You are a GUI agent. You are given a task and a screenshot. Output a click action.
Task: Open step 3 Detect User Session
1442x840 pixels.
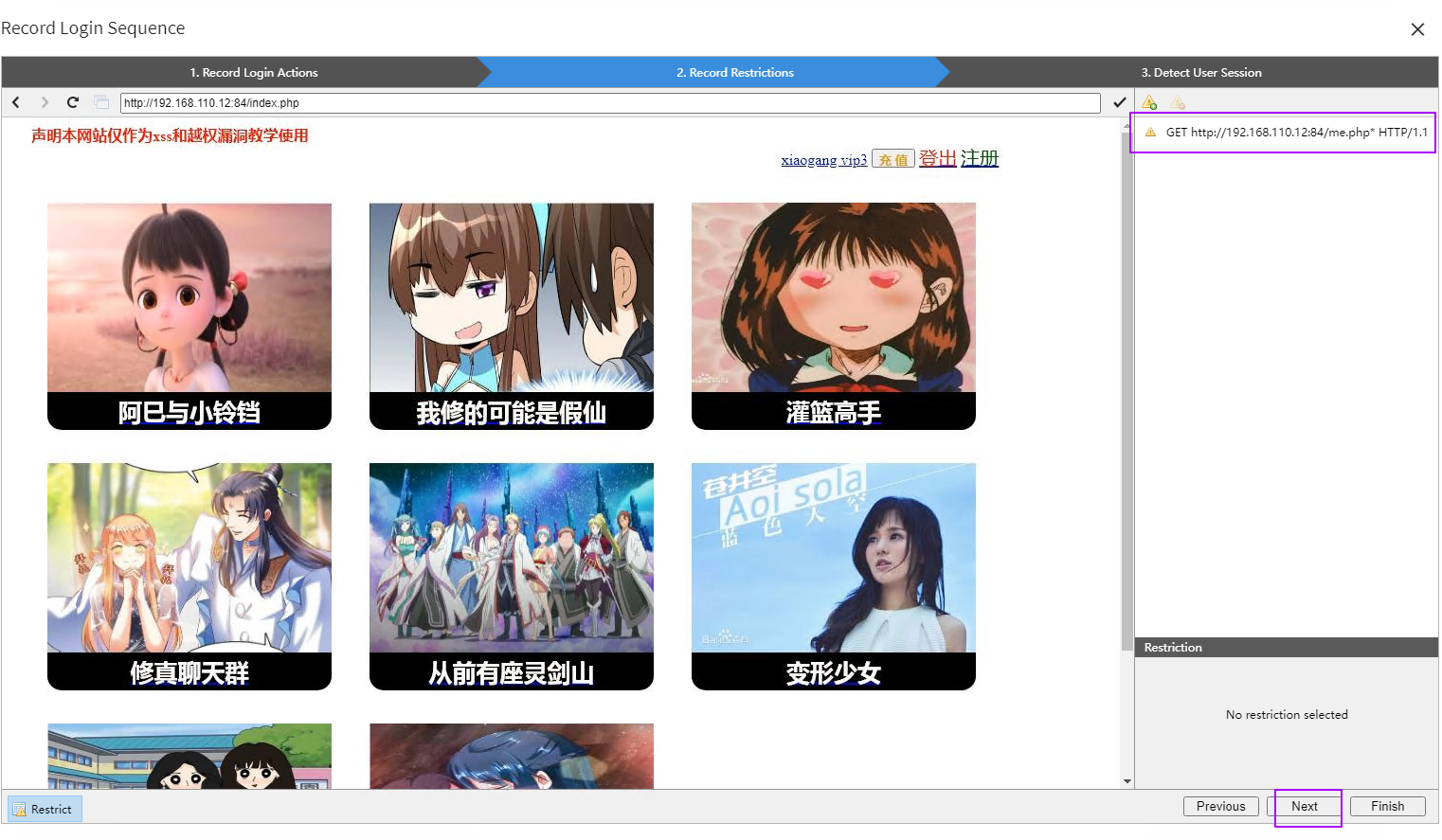pyautogui.click(x=1200, y=72)
